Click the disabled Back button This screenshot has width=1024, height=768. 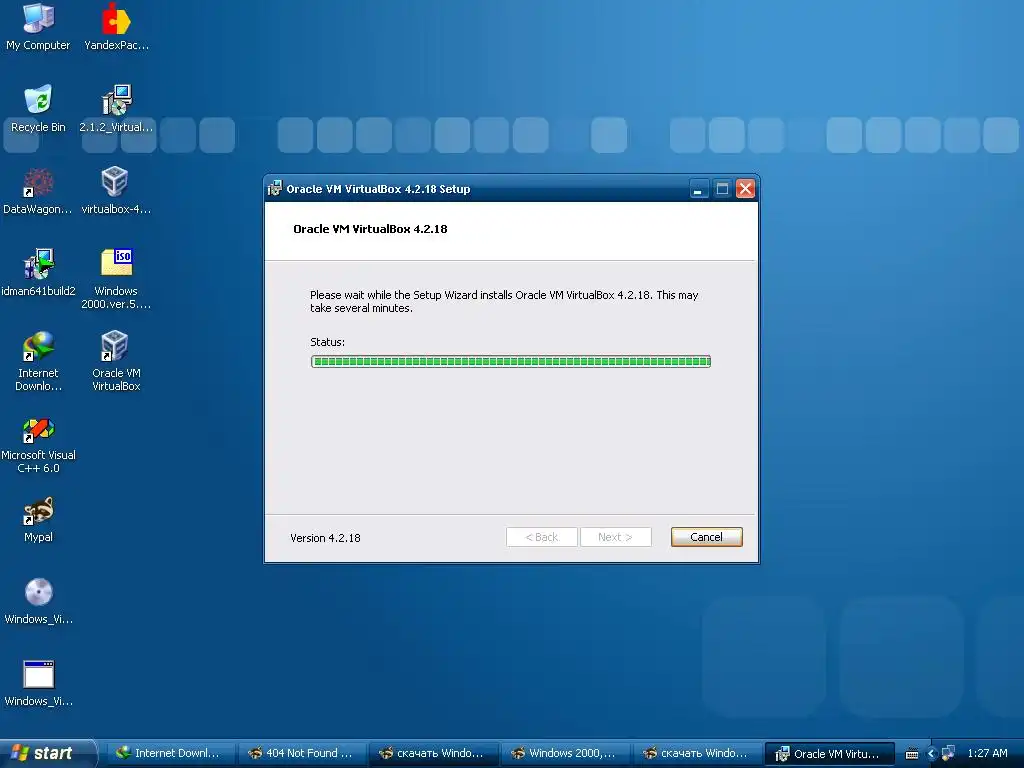click(542, 537)
